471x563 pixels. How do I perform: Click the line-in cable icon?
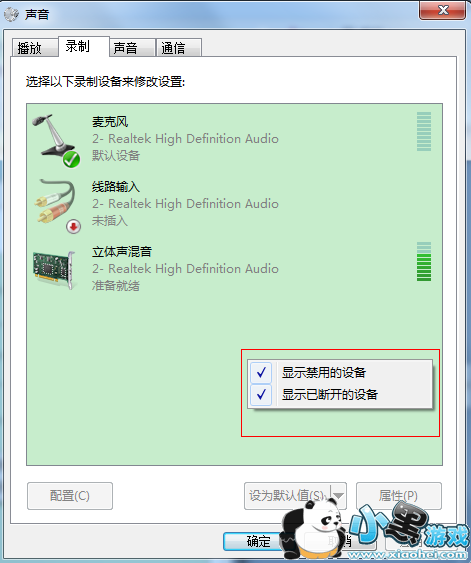(55, 203)
